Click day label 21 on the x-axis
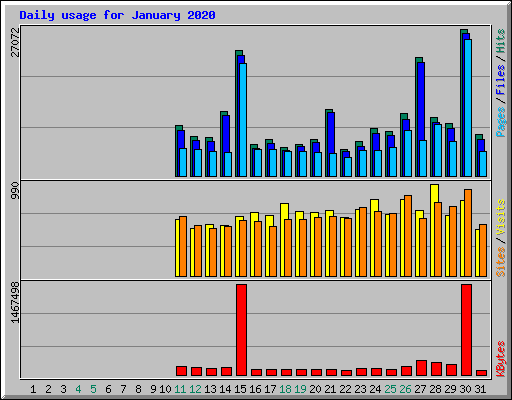 330,389
